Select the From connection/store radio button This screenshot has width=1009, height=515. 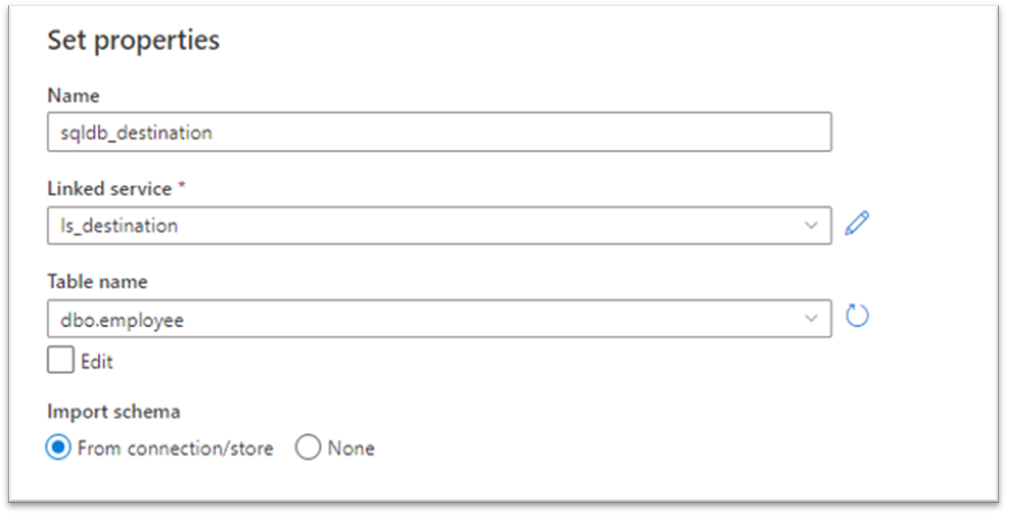58,447
